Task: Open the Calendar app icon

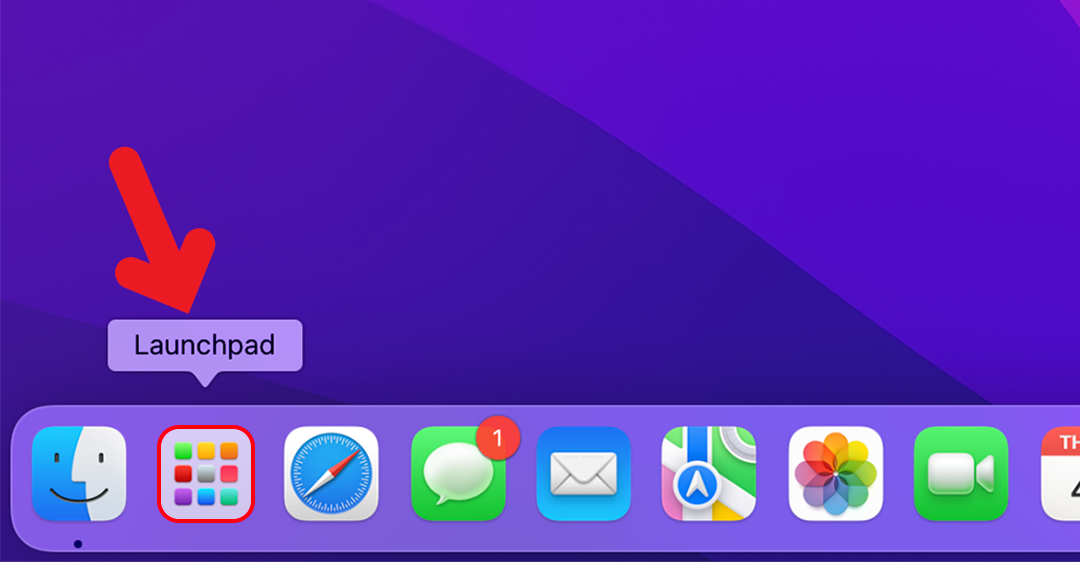Action: tap(1061, 474)
